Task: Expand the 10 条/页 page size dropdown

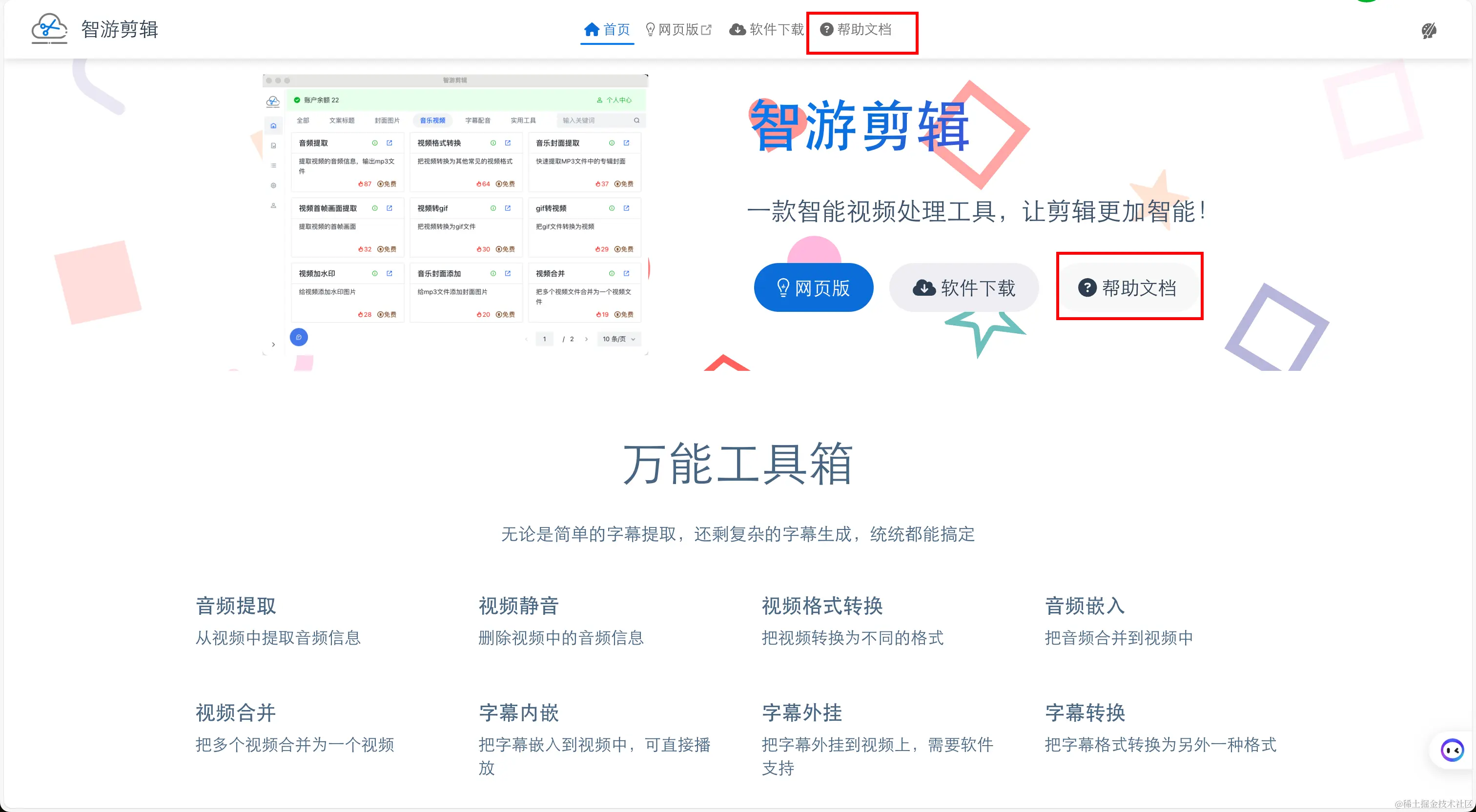Action: pyautogui.click(x=618, y=339)
